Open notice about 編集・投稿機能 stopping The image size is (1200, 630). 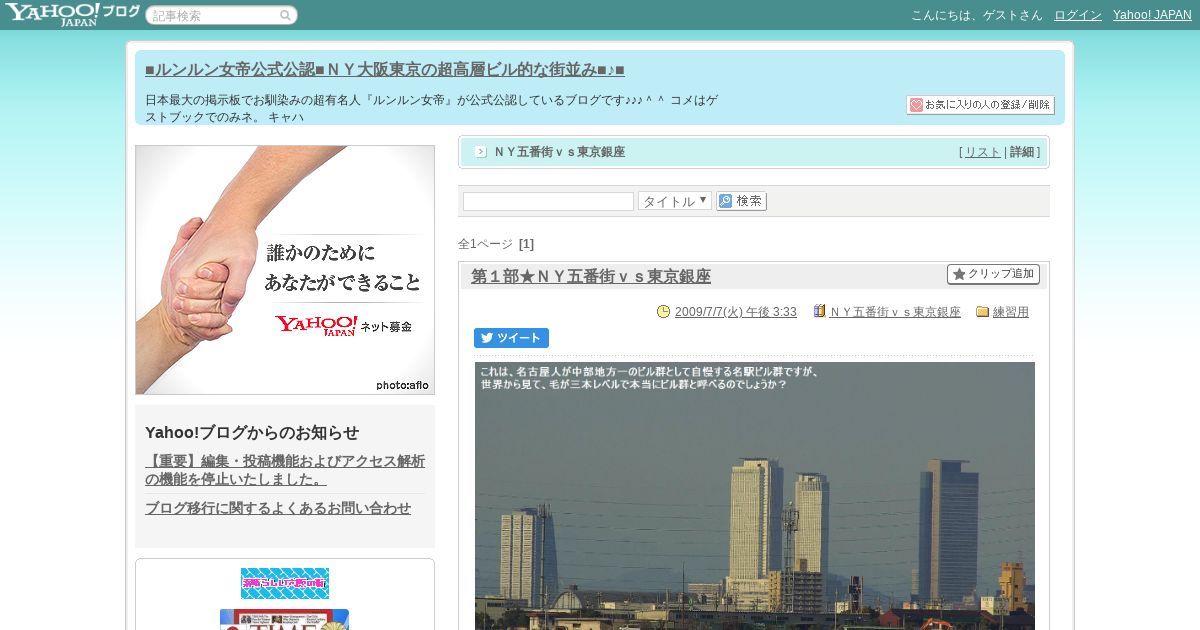[x=285, y=470]
